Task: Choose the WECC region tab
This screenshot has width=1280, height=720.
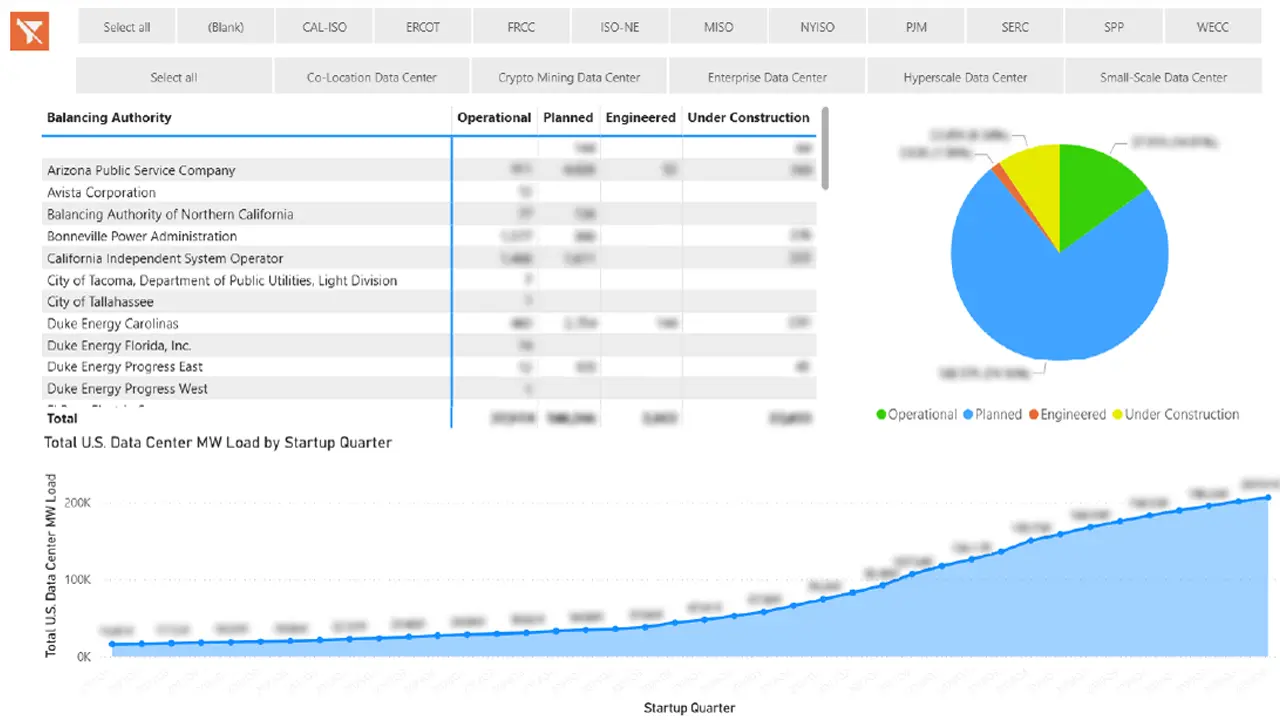Action: tap(1212, 27)
